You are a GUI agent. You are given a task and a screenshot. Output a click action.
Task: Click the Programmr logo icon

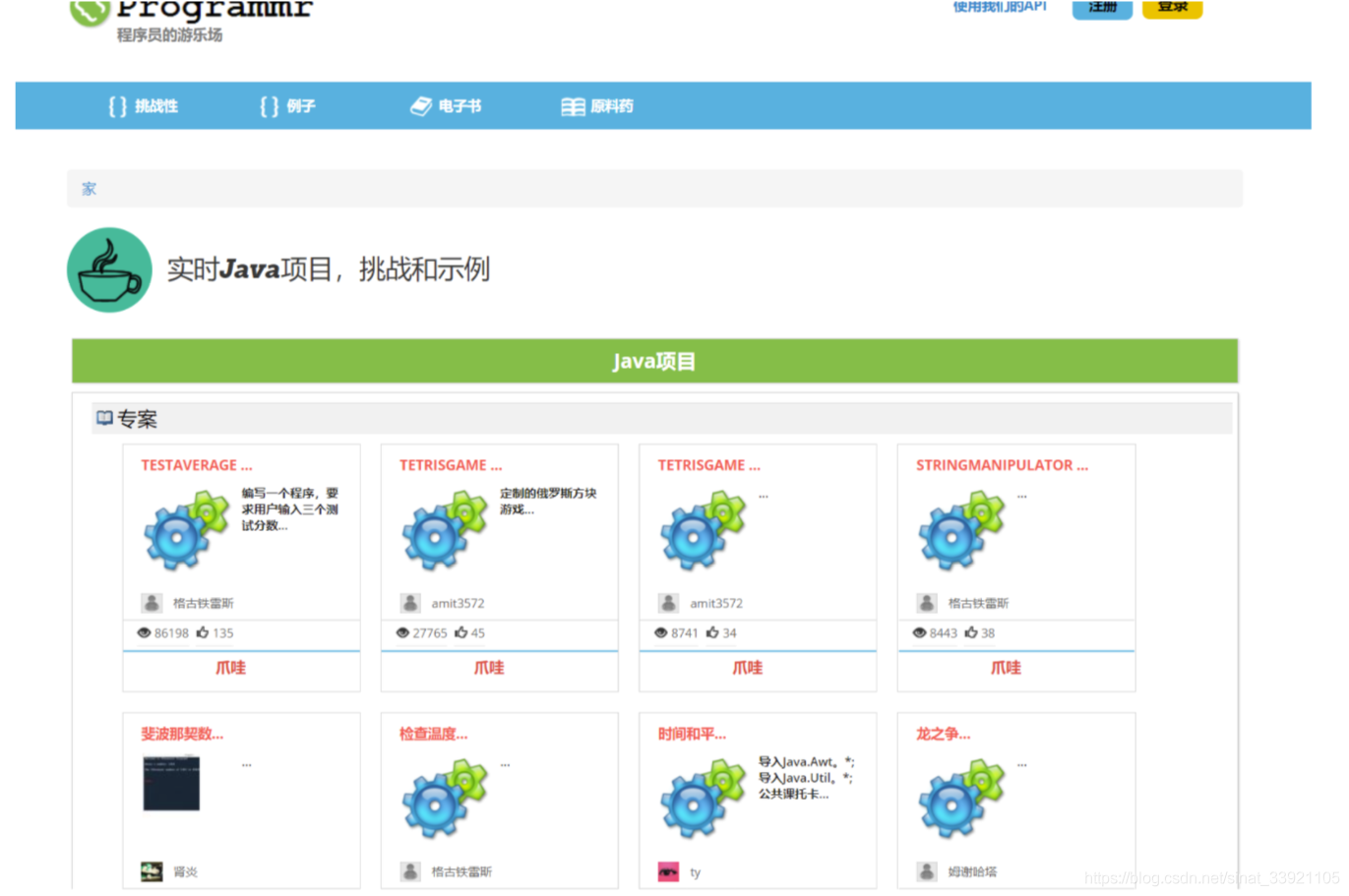coord(90,12)
